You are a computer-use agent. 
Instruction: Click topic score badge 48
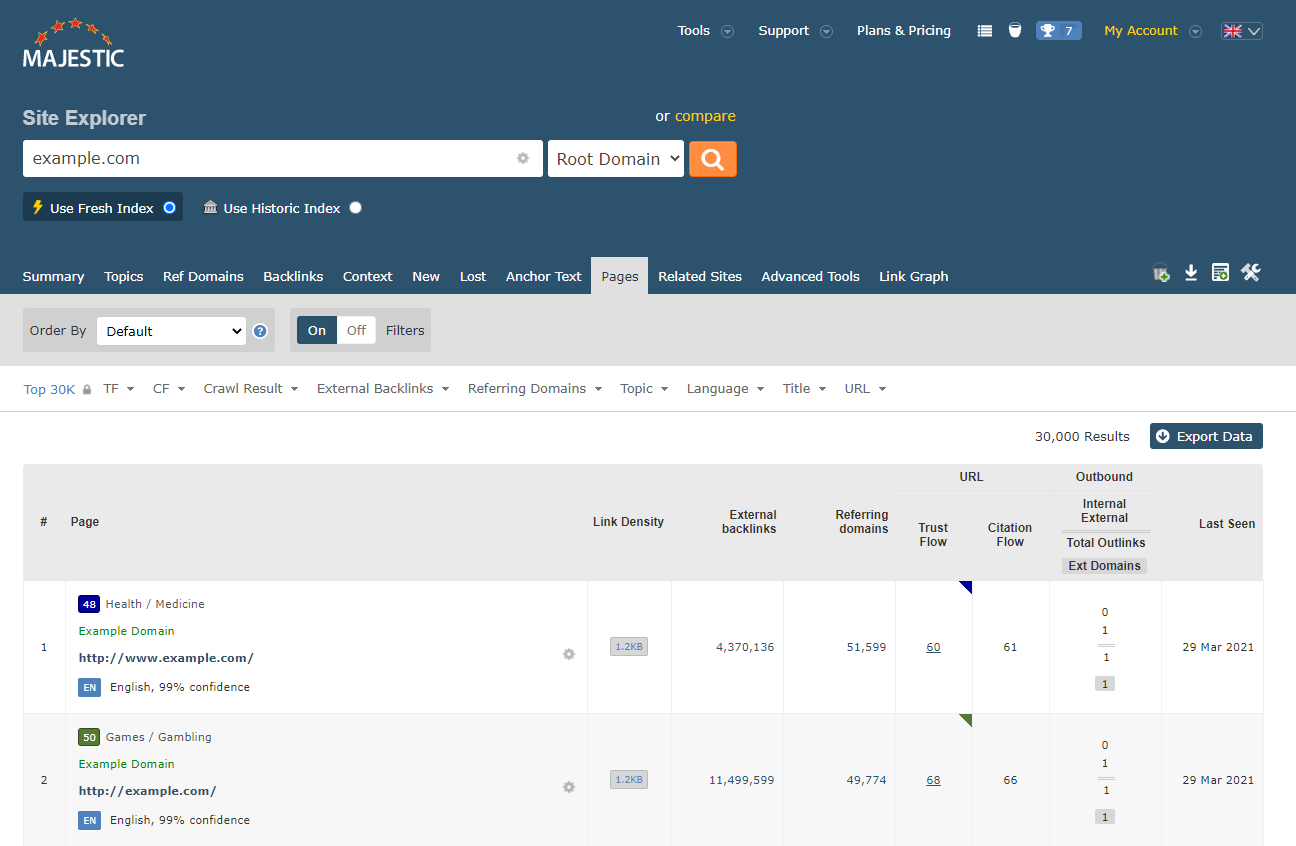coord(89,604)
